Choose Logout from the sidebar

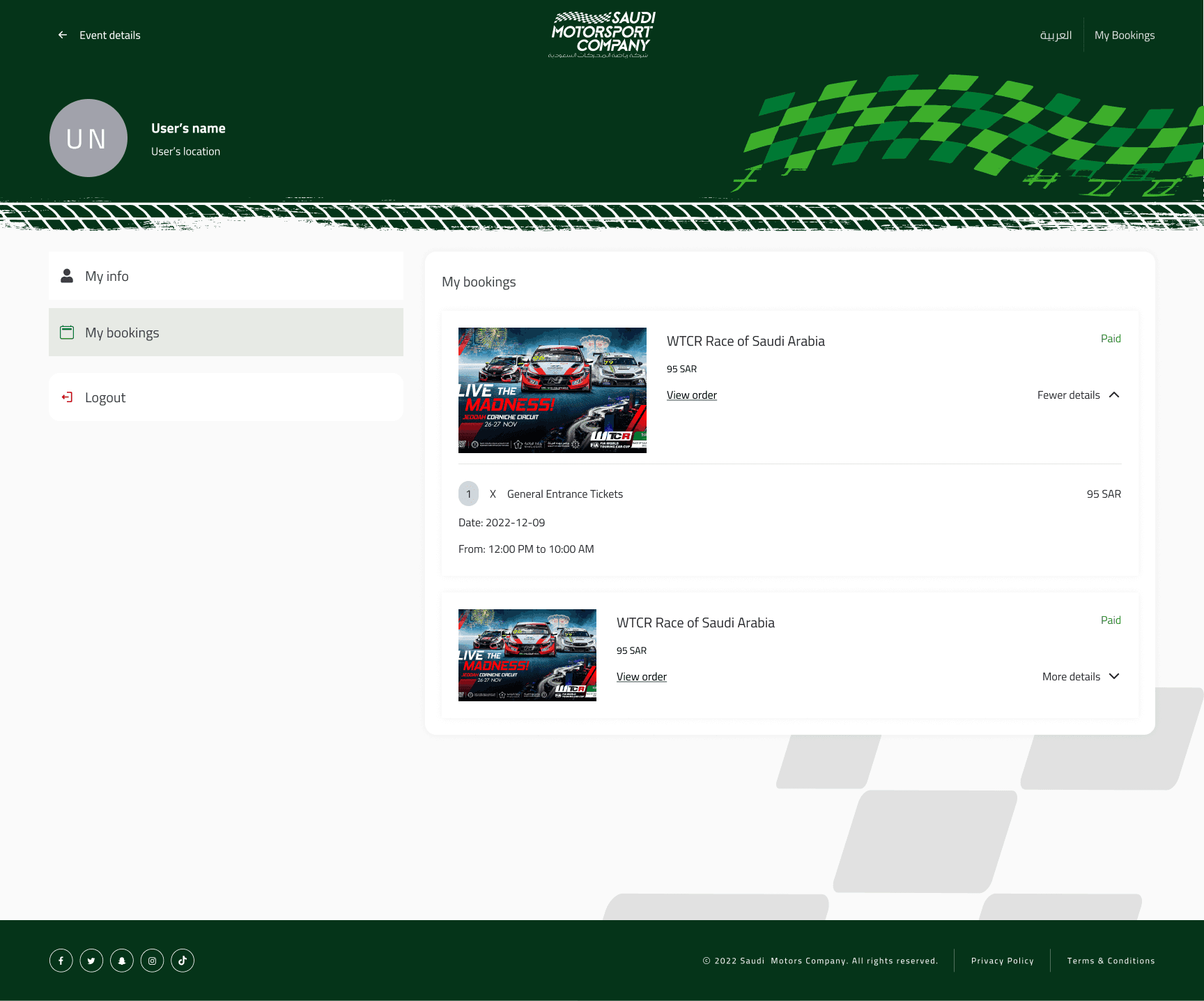tap(226, 397)
